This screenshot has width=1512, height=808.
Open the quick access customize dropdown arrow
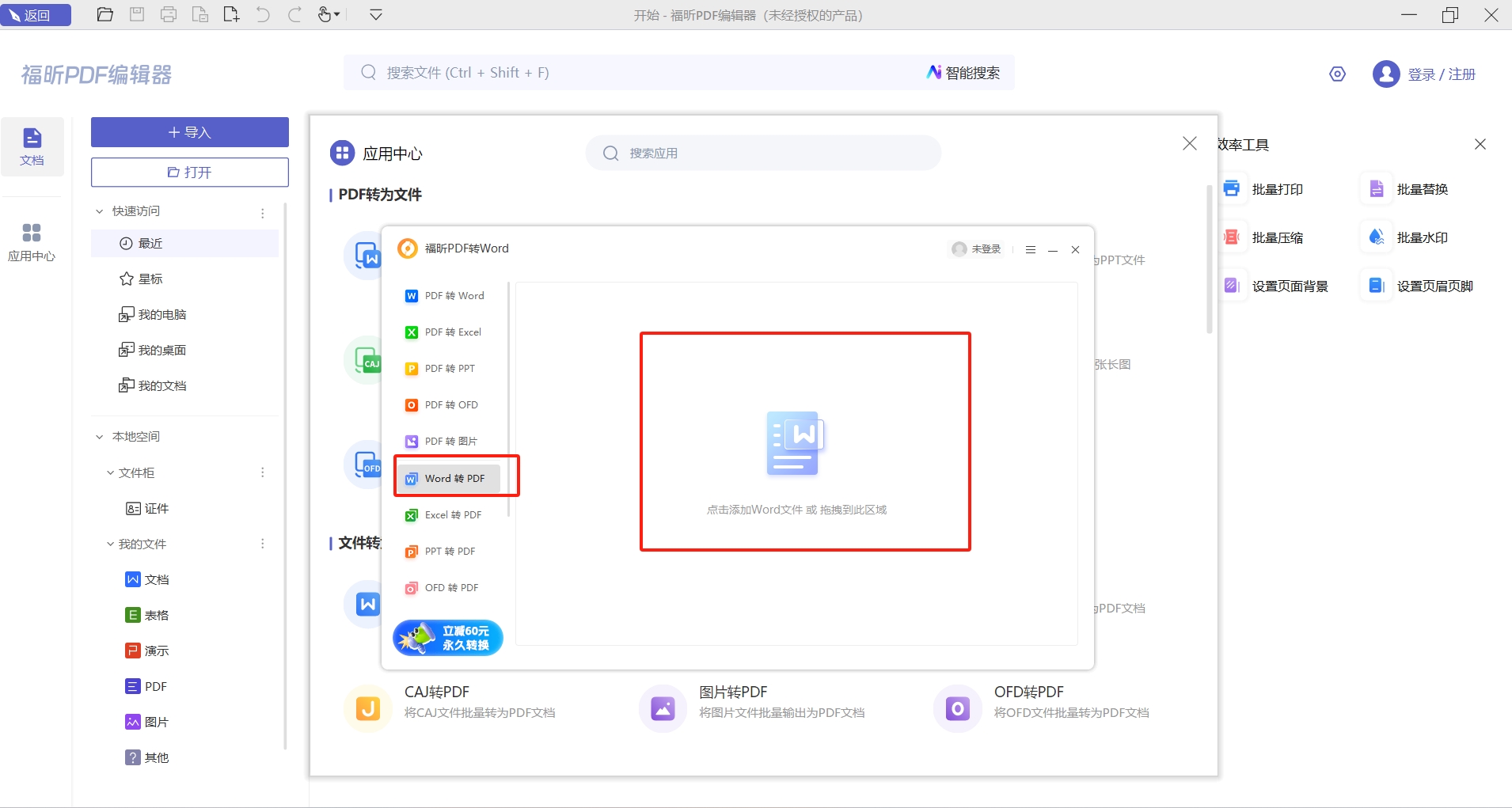click(376, 14)
